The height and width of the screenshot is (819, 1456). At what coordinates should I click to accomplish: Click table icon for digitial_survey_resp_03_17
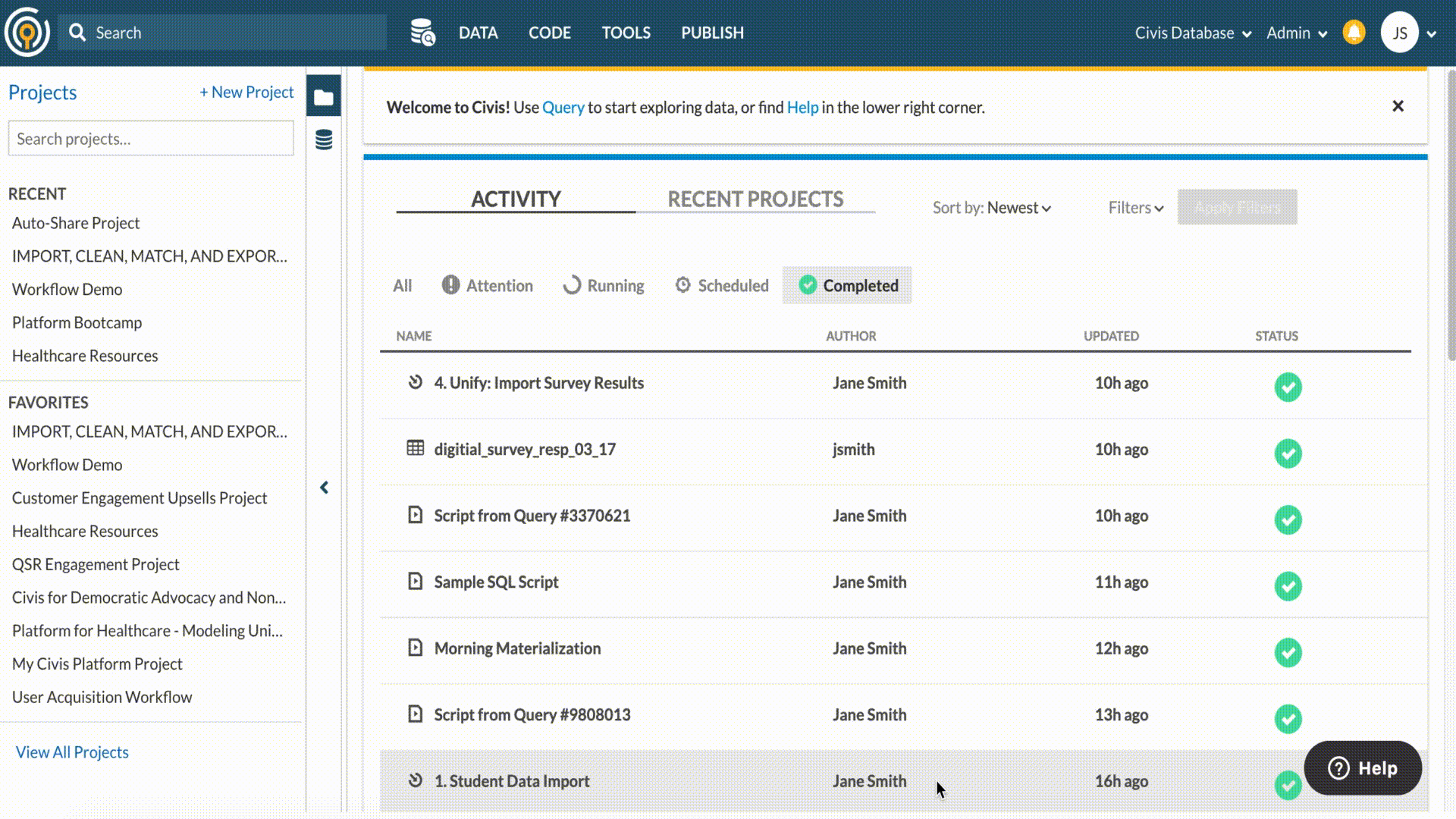pos(415,448)
